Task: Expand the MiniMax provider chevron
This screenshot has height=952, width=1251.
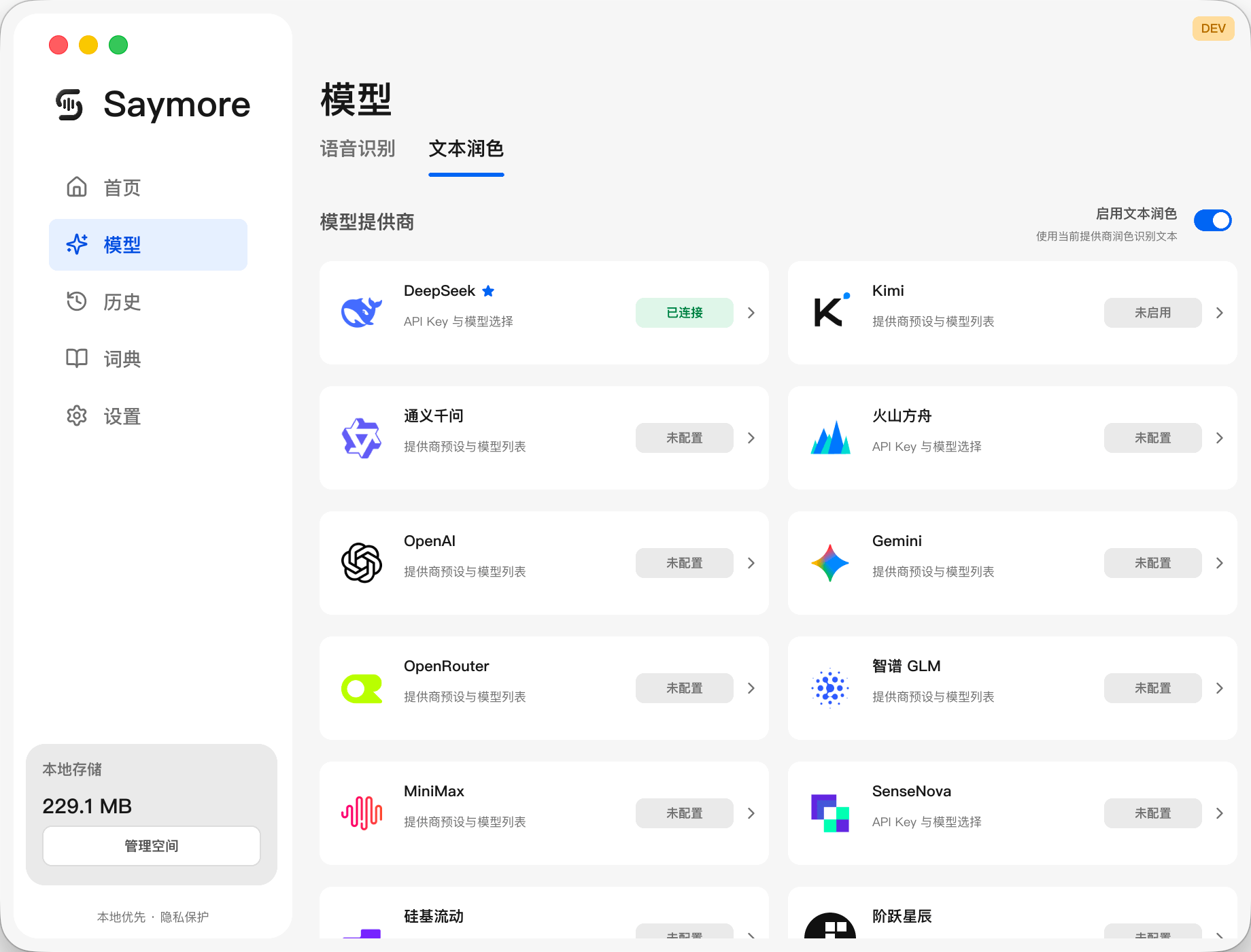Action: (x=751, y=813)
